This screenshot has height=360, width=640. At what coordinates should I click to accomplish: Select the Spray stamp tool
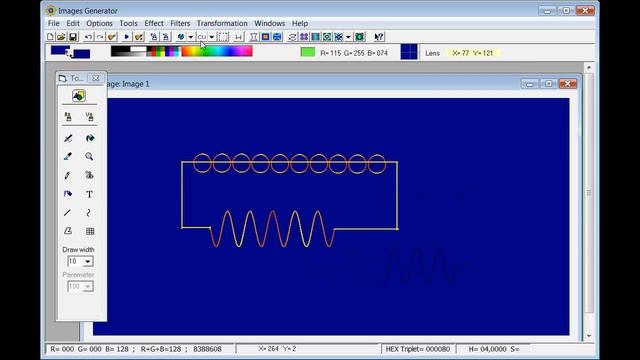[89, 176]
